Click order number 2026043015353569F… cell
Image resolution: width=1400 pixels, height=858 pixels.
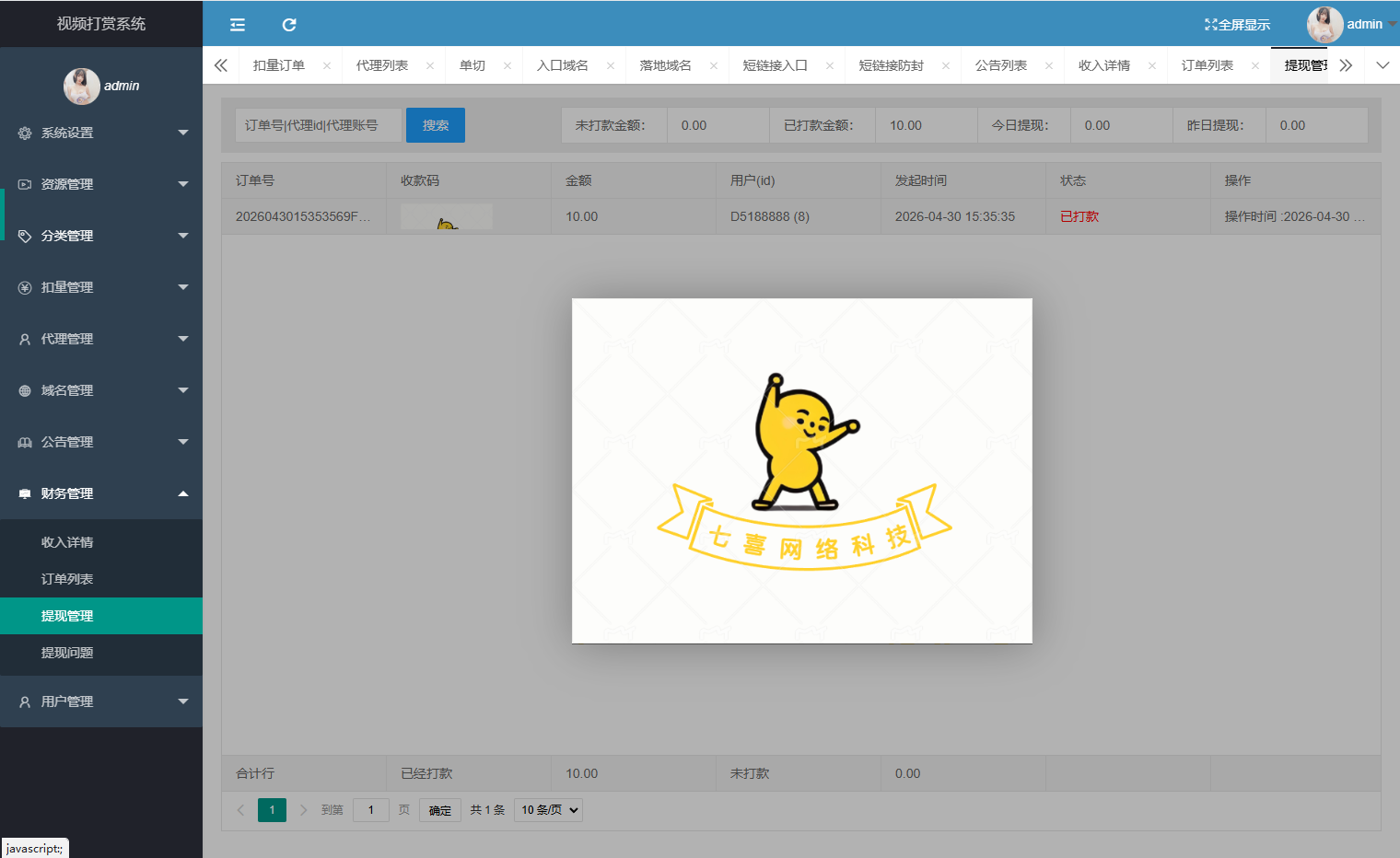coord(303,216)
